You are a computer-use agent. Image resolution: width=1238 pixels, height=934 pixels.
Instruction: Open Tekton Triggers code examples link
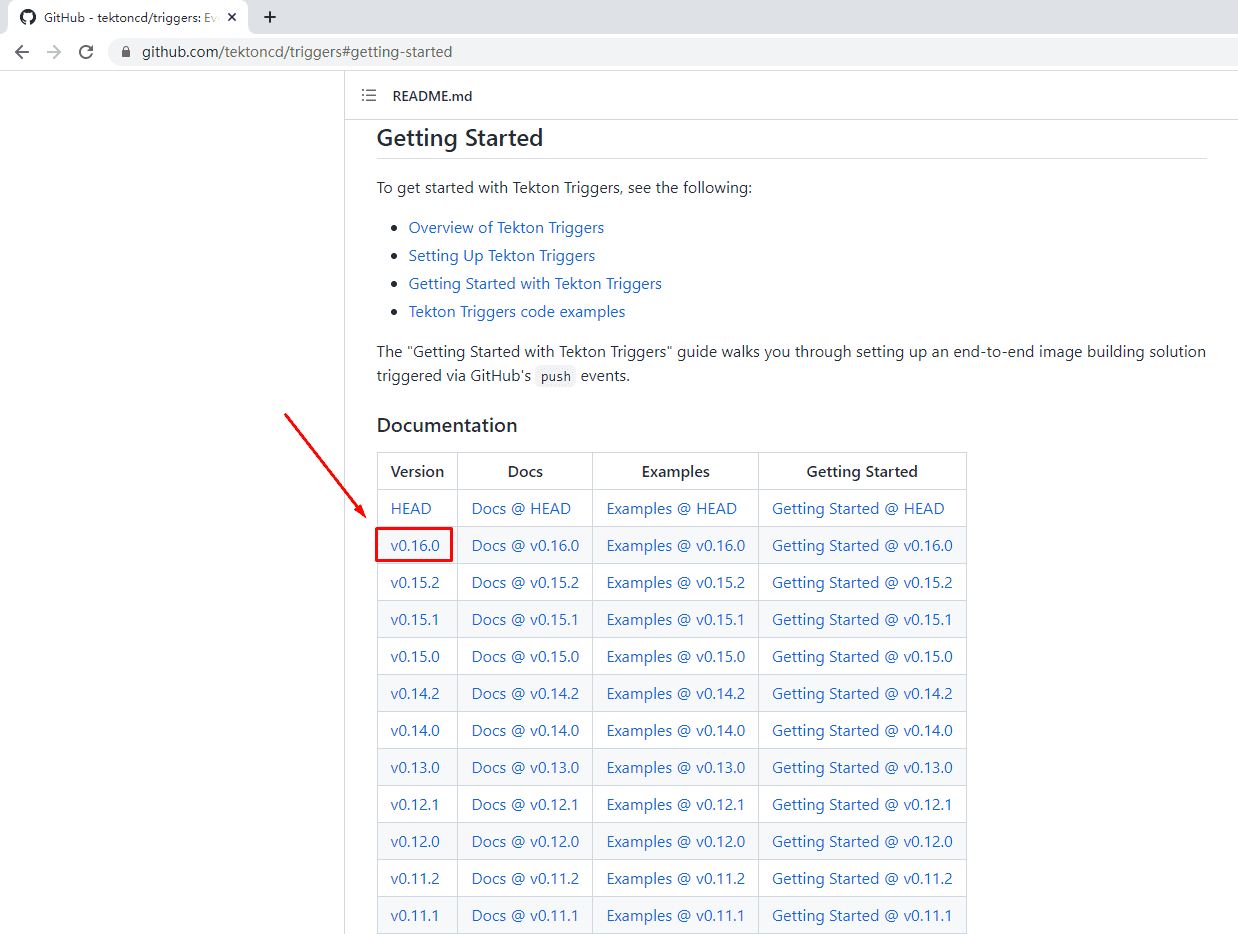[517, 312]
